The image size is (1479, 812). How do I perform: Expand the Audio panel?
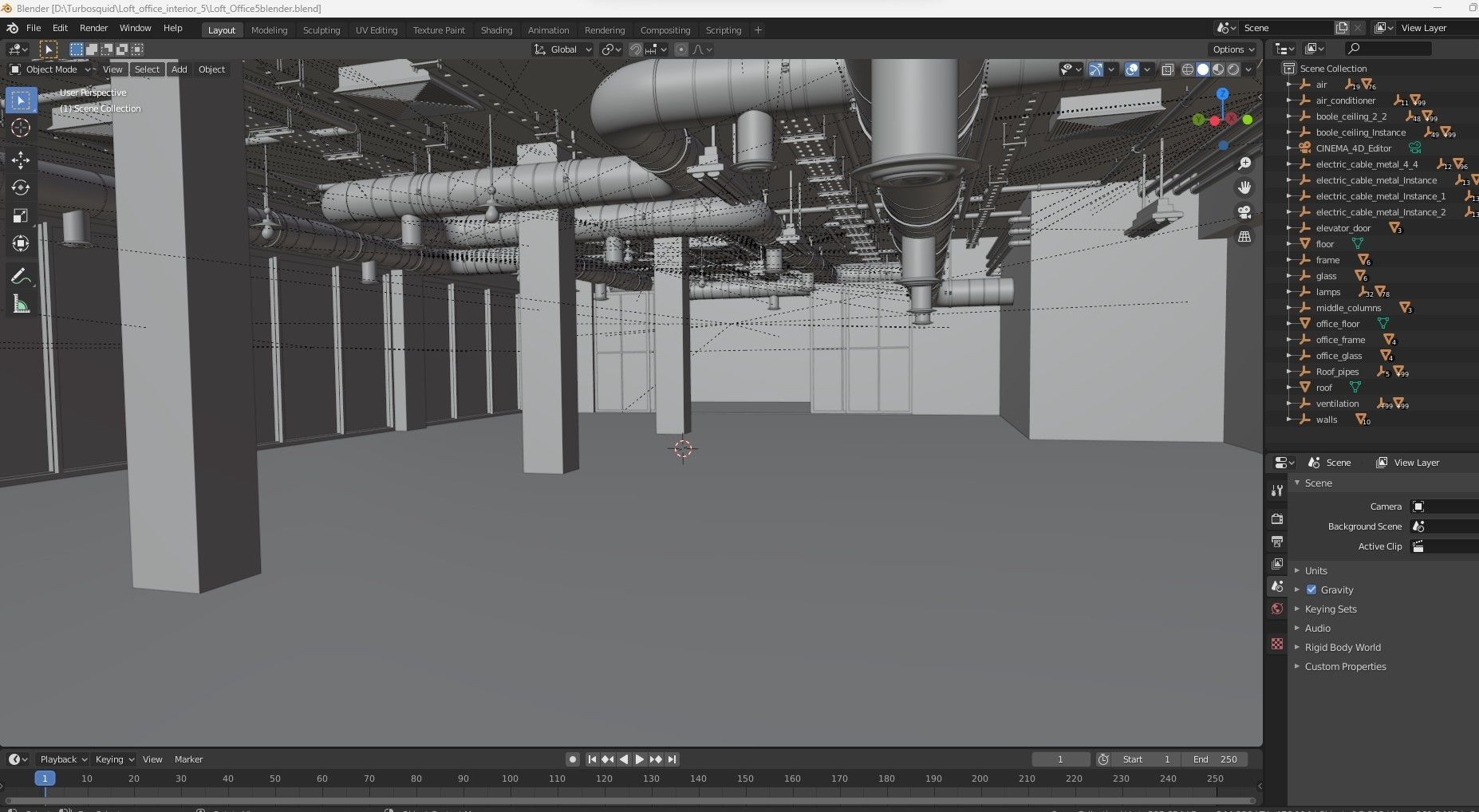(1318, 629)
